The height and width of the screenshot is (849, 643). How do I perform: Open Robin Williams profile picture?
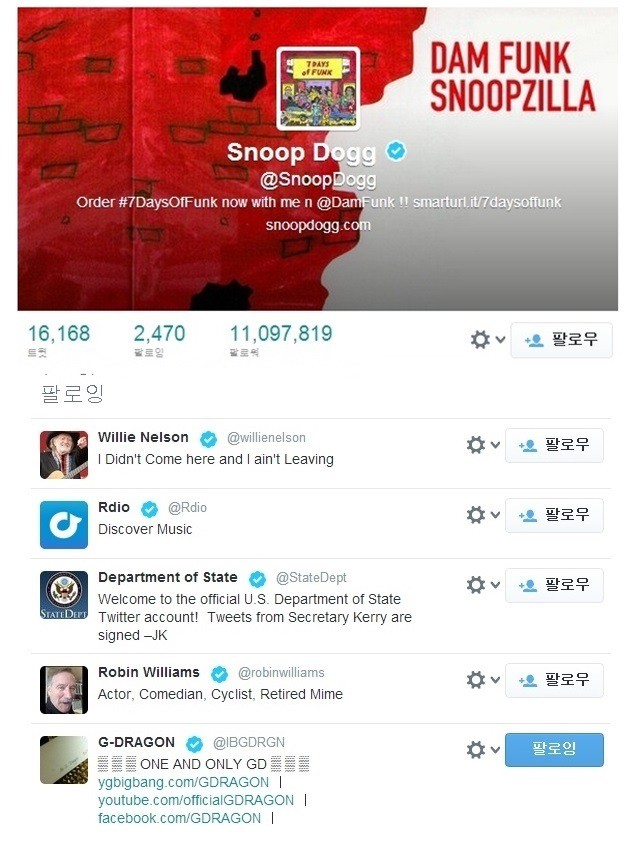(x=64, y=690)
